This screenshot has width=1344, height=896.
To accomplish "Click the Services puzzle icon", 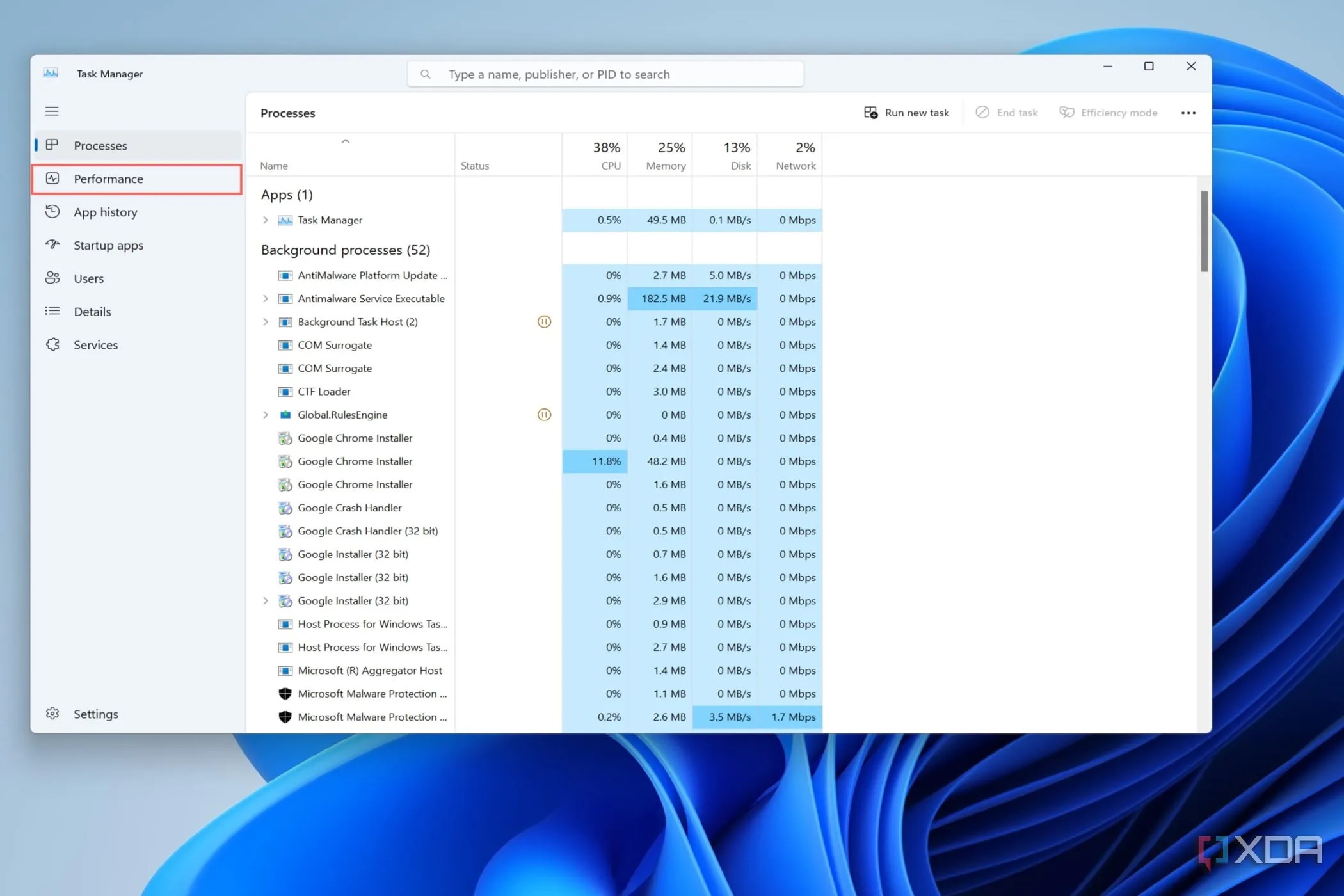I will (52, 345).
